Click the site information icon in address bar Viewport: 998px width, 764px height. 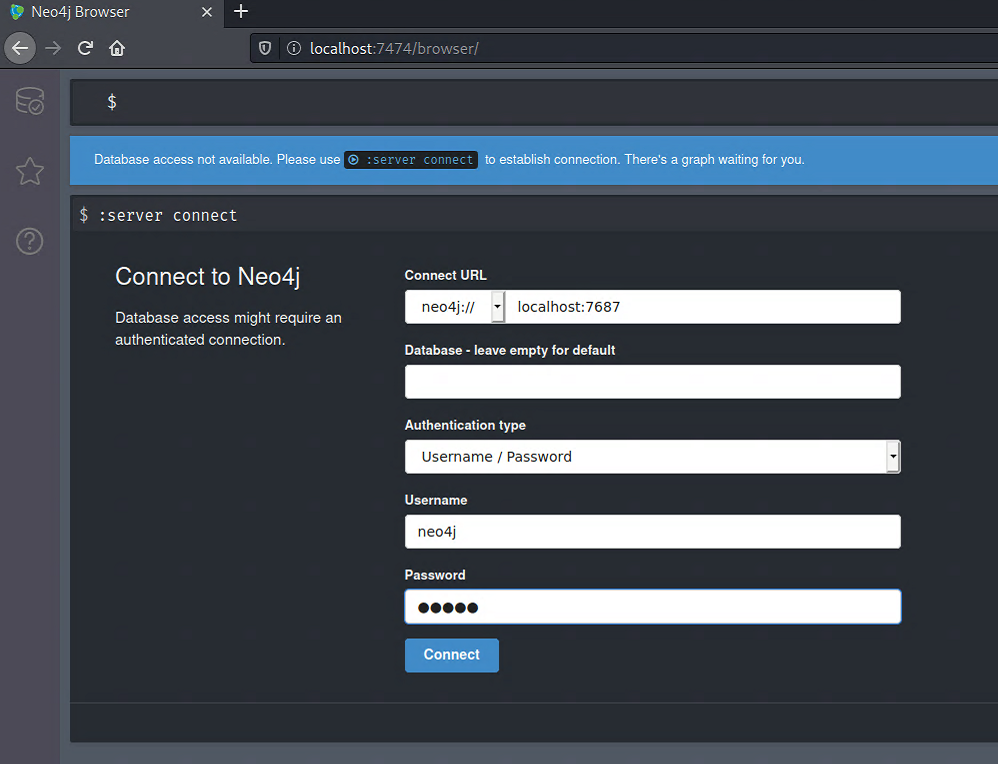pos(293,48)
